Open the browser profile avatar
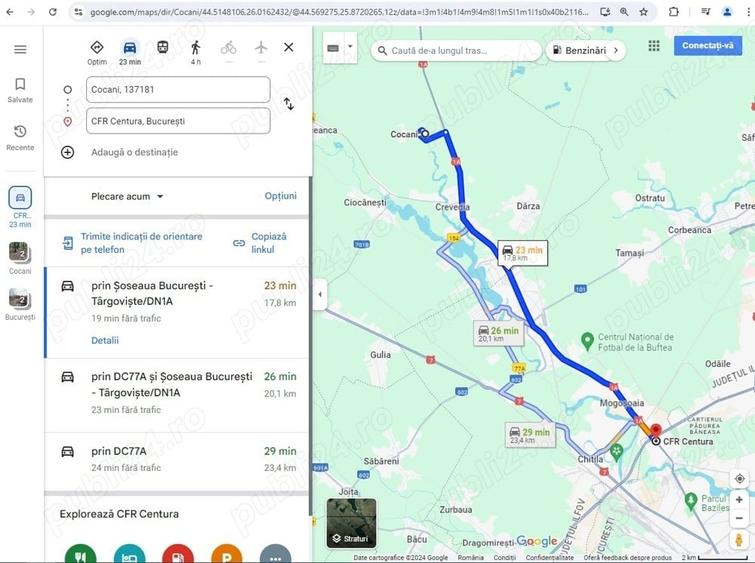The height and width of the screenshot is (563, 755). [x=727, y=12]
